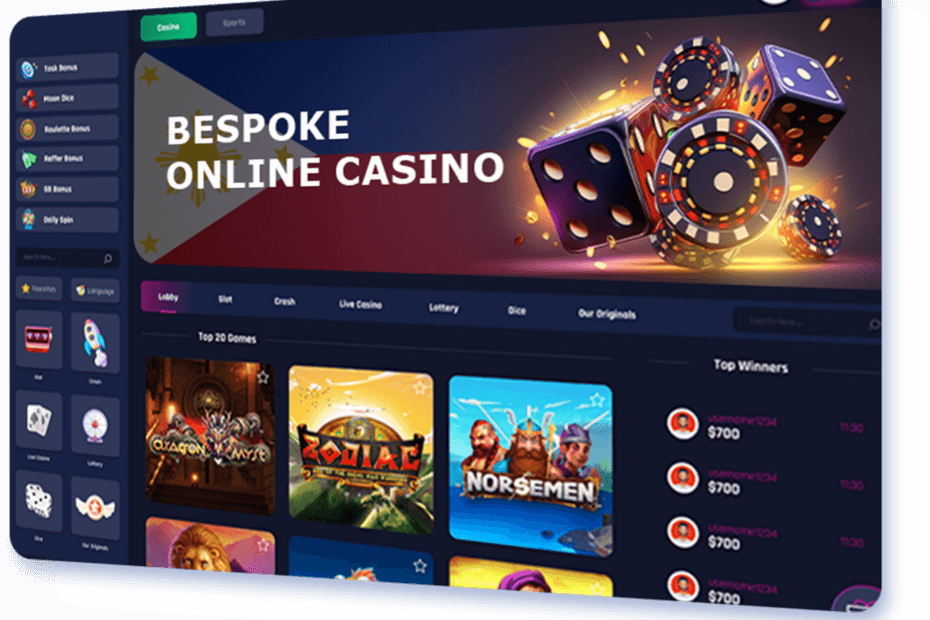Image resolution: width=930 pixels, height=620 pixels.
Task: Open the Daily Spin sidebar item
Action: (x=68, y=220)
